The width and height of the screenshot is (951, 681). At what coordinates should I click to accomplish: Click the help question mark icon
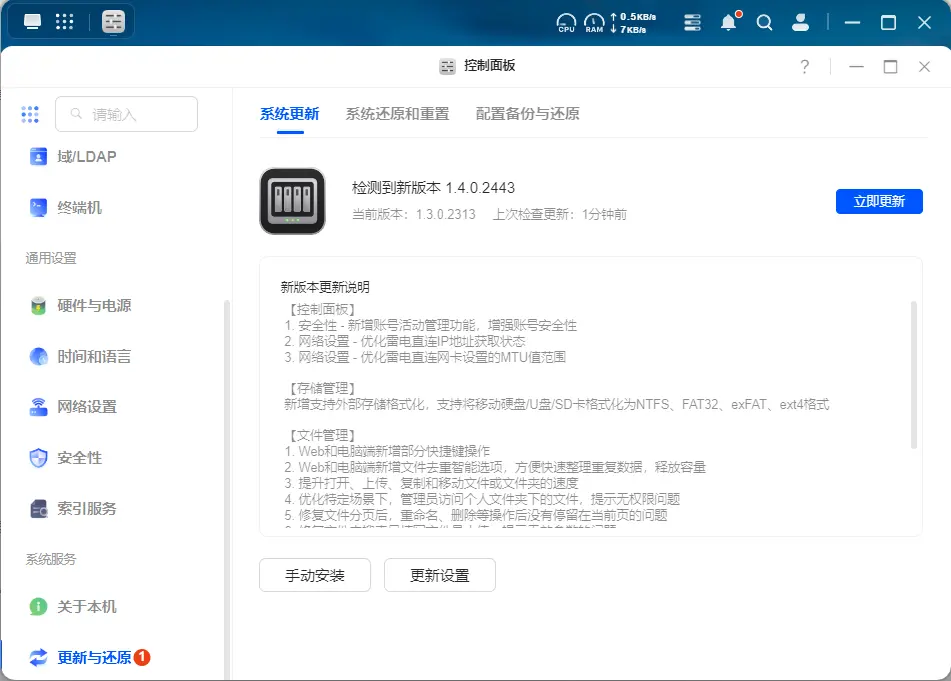coord(805,66)
